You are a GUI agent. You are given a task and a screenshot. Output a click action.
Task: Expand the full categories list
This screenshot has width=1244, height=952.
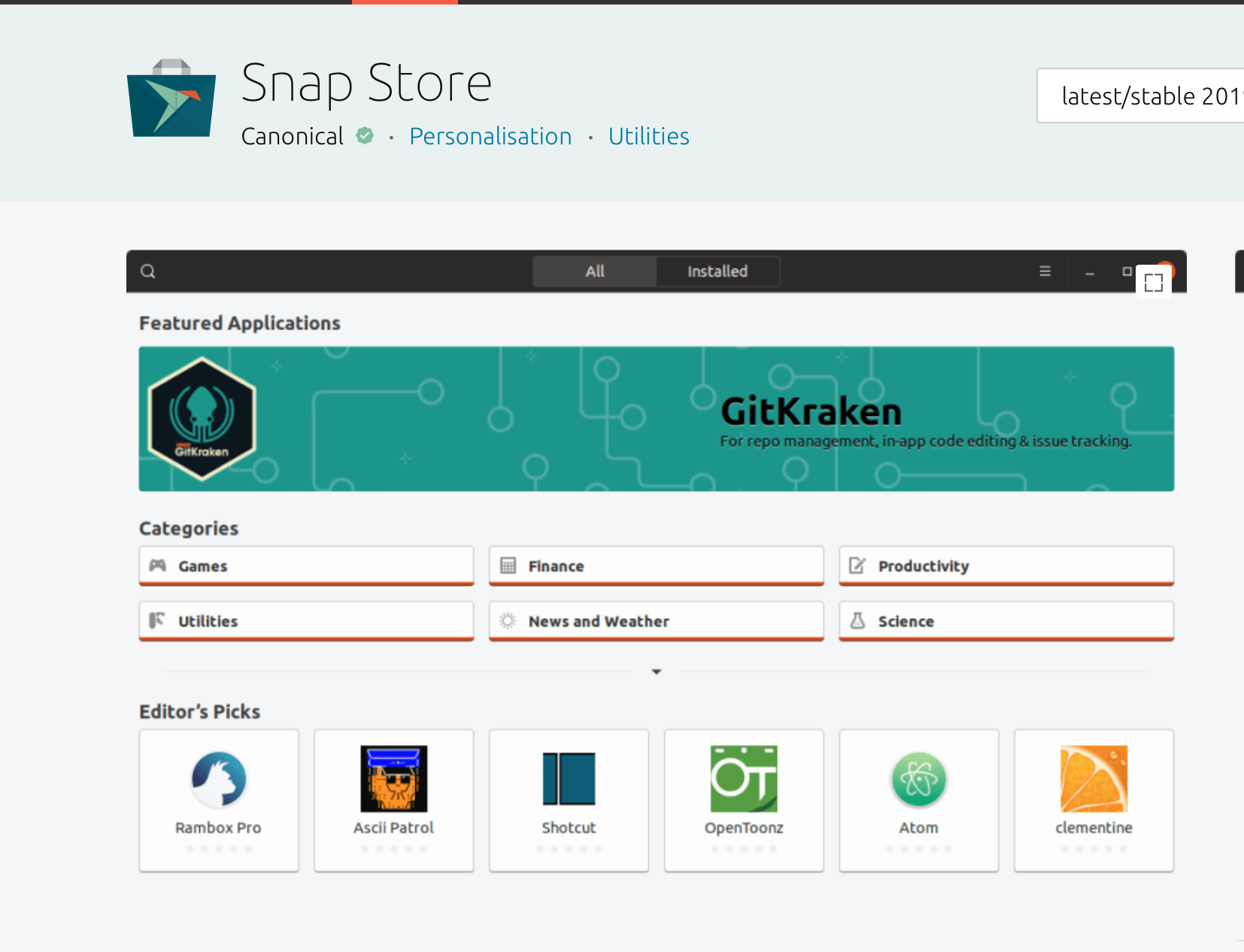click(x=655, y=671)
